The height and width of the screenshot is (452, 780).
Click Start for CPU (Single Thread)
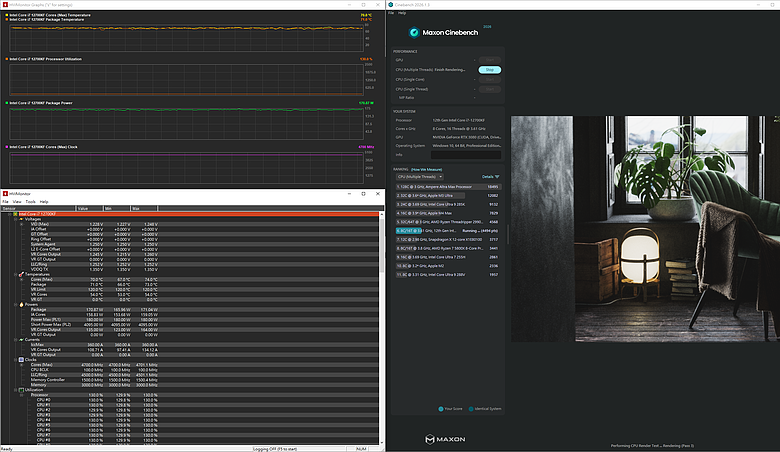tap(489, 89)
